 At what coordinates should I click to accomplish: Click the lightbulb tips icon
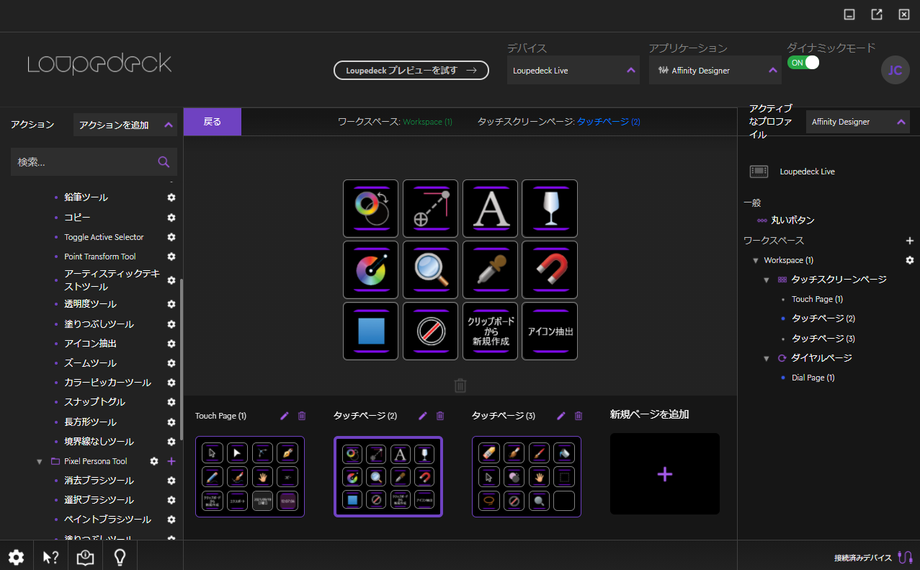tap(120, 557)
